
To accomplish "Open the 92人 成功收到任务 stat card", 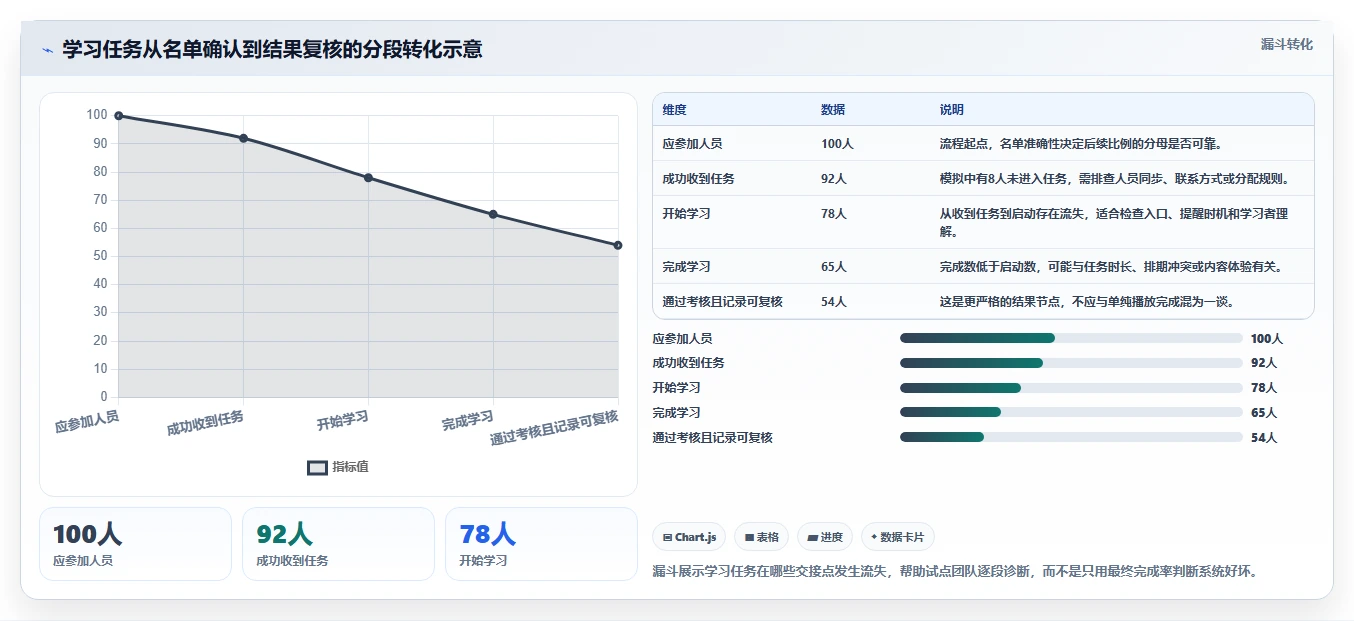I will (338, 544).
